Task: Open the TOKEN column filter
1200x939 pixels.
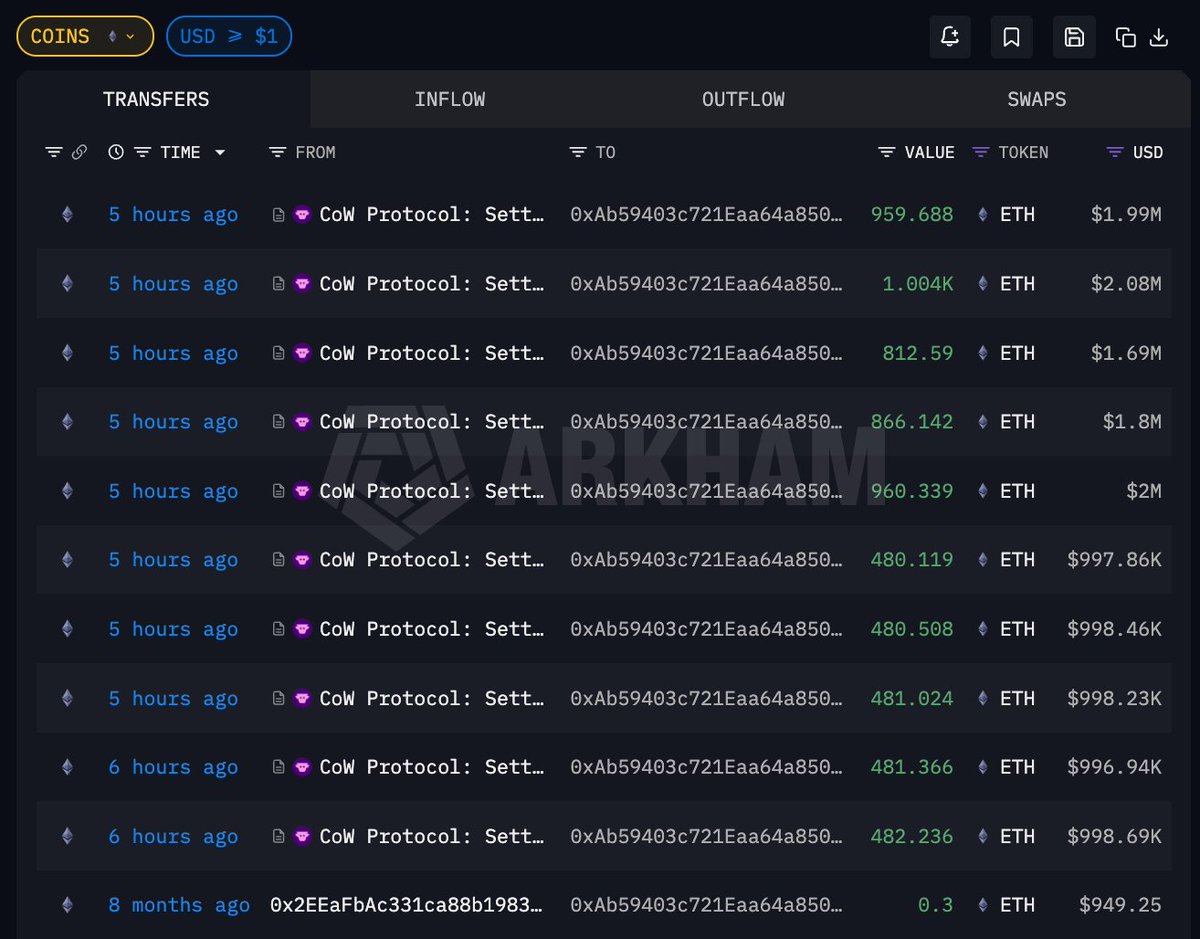Action: pos(981,152)
